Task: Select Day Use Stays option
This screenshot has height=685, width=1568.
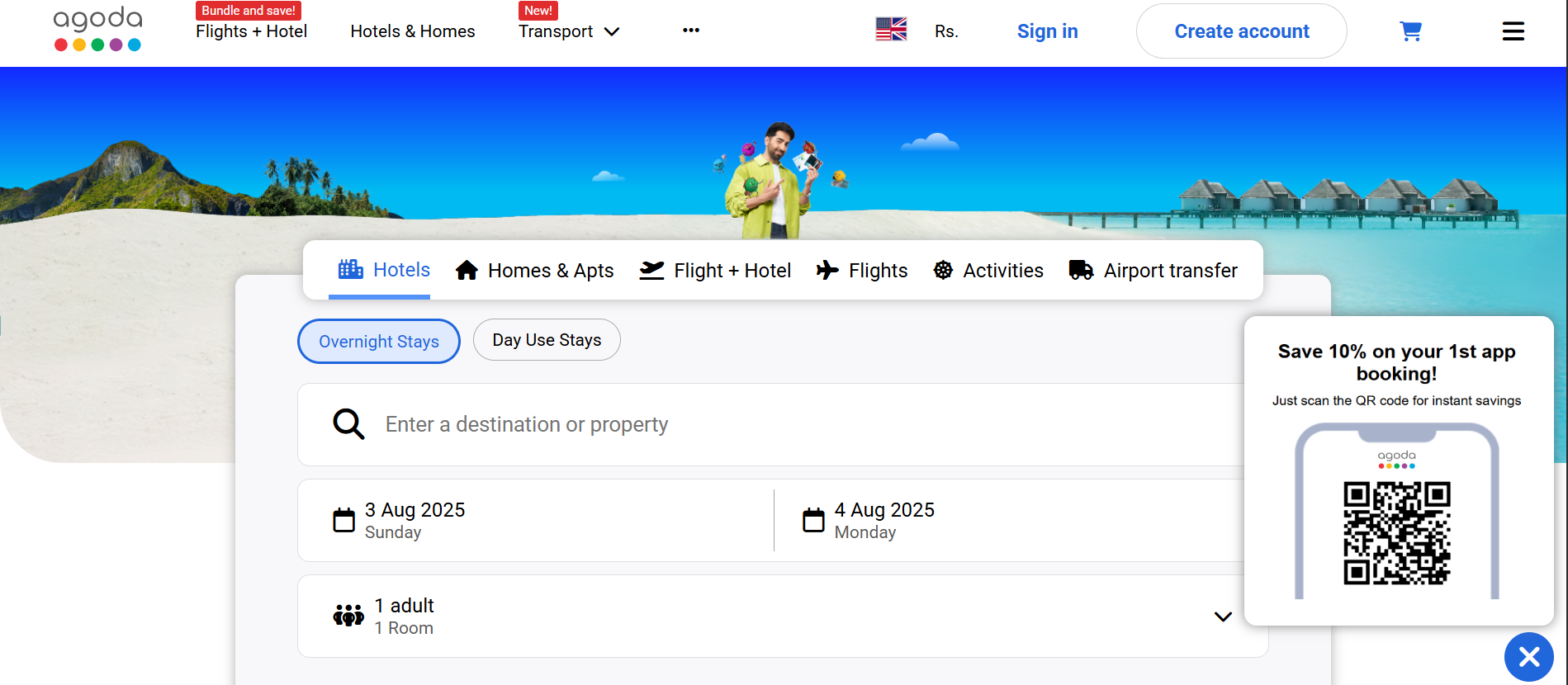Action: (x=547, y=340)
